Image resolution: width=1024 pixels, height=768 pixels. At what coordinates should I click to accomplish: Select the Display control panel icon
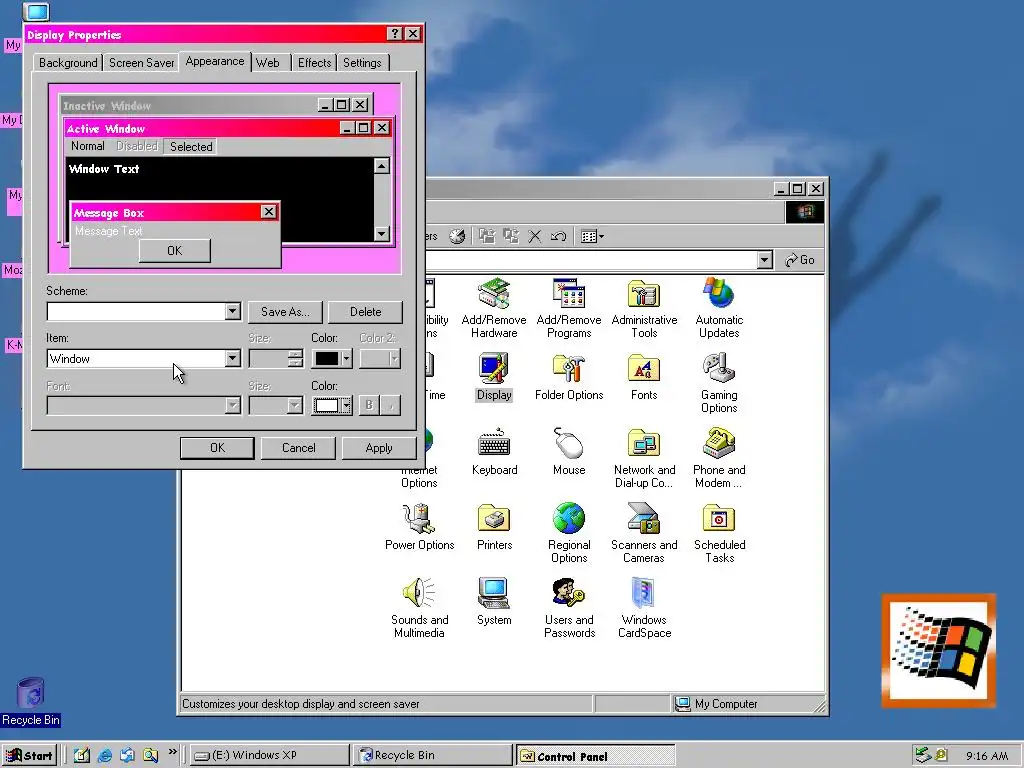[494, 377]
